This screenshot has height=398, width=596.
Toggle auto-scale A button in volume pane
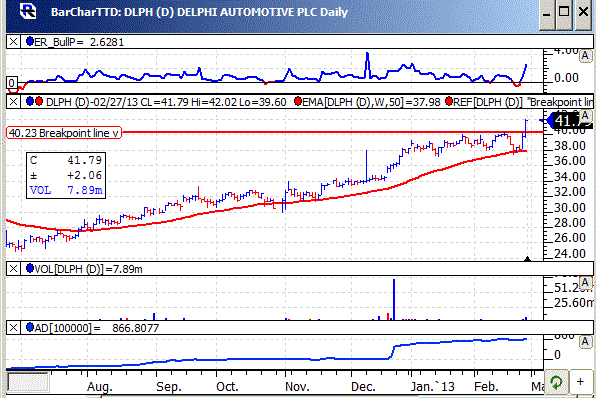(585, 283)
